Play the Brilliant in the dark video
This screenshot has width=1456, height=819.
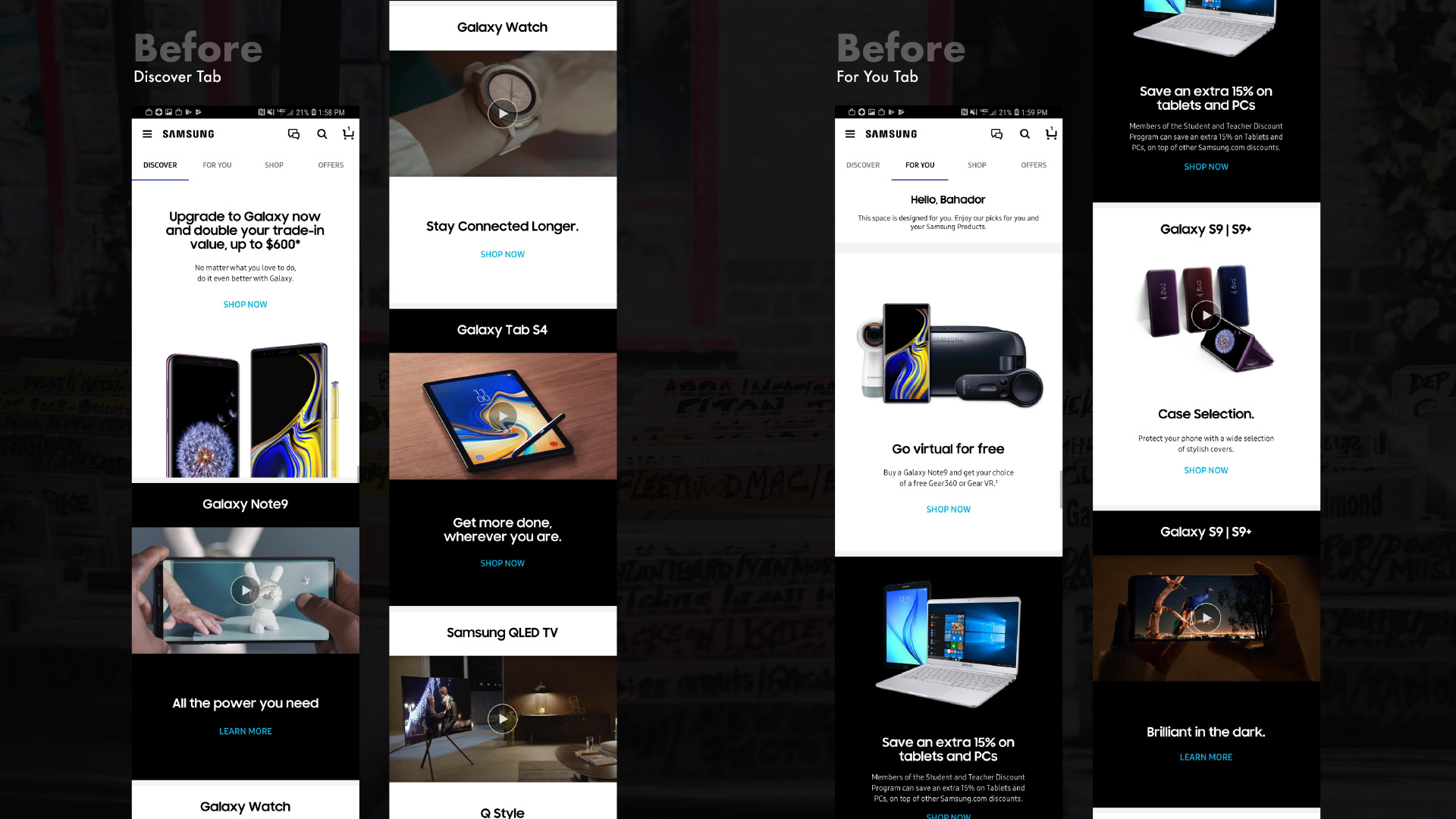(x=1207, y=618)
